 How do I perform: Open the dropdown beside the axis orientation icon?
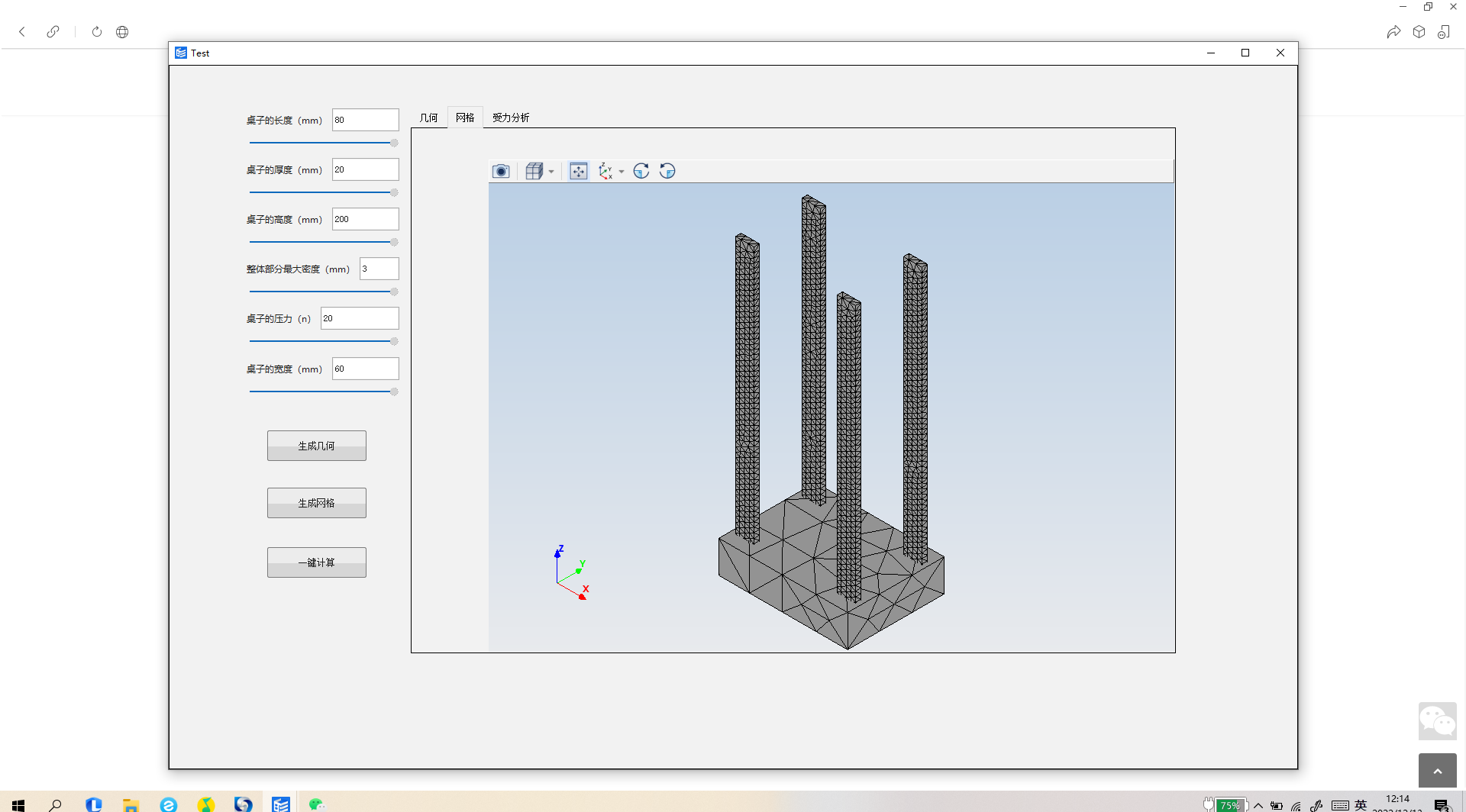click(622, 172)
